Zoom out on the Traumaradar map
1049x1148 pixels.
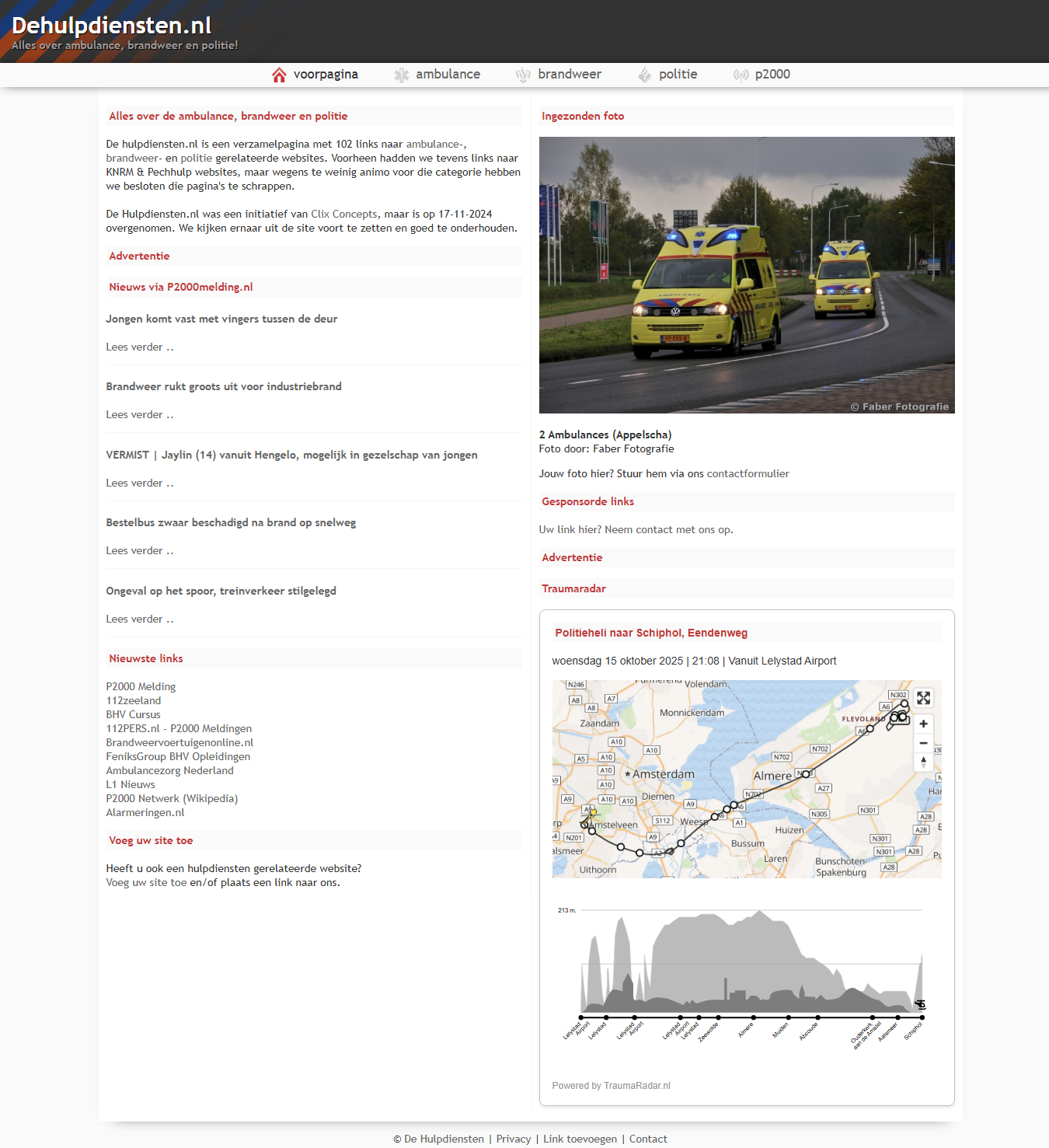923,743
